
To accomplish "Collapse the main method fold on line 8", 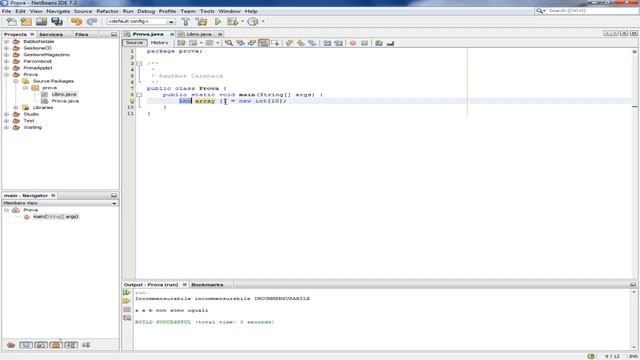I will 139,95.
